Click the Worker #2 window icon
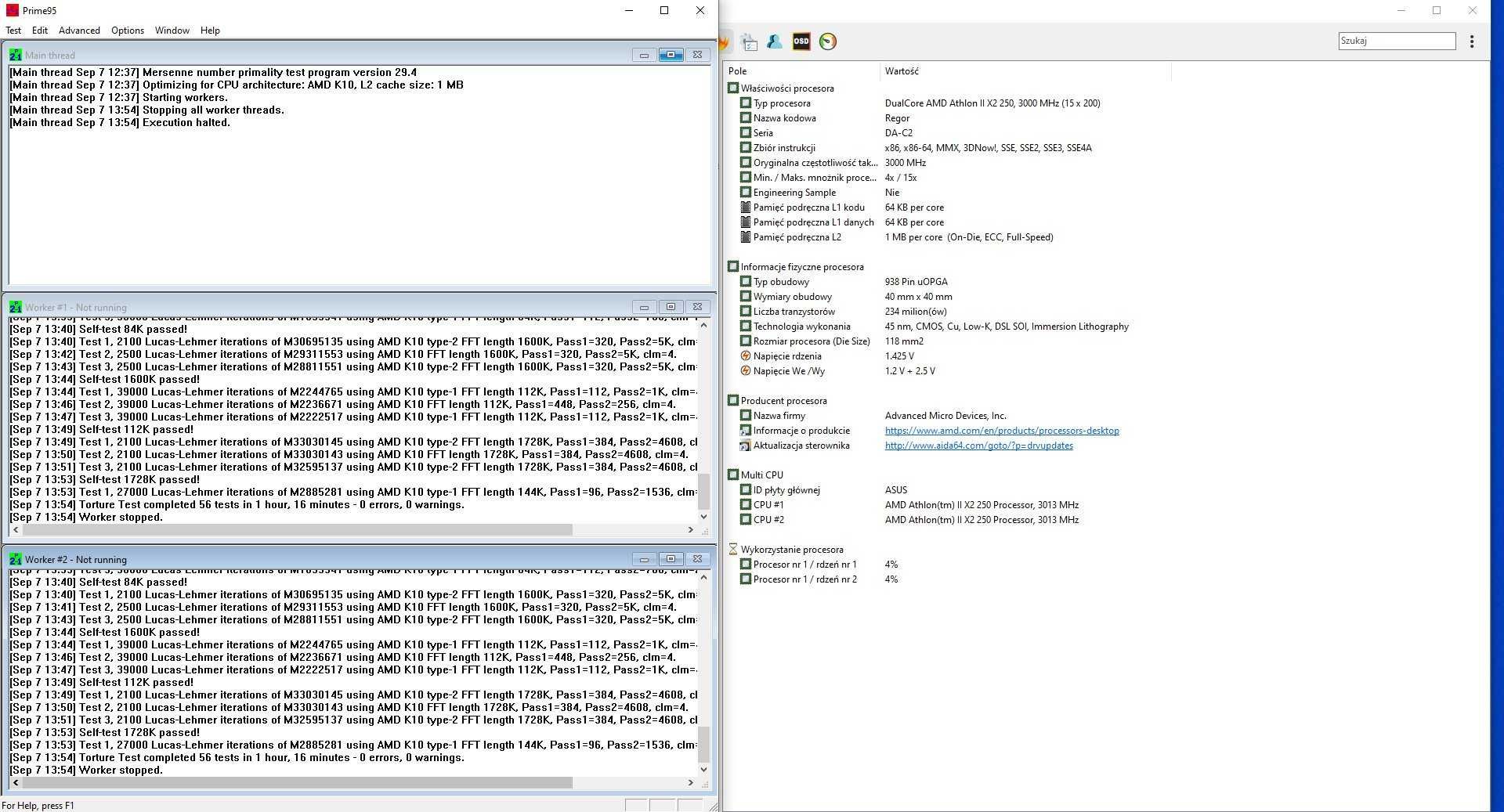1504x812 pixels. tap(16, 559)
